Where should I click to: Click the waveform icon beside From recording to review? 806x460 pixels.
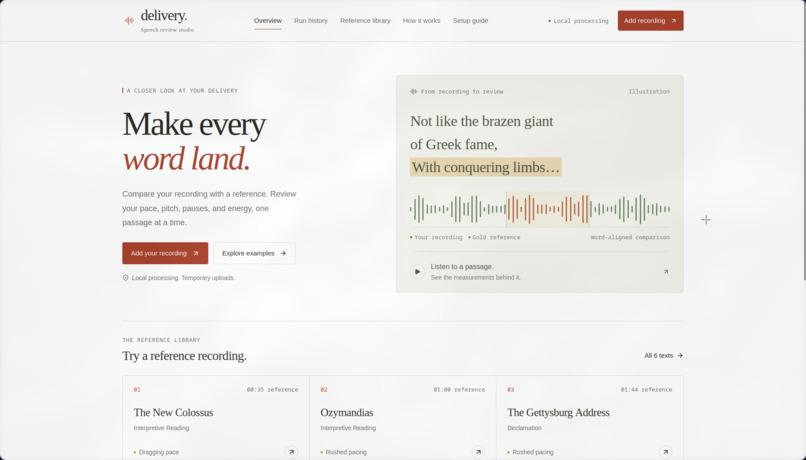coord(414,91)
